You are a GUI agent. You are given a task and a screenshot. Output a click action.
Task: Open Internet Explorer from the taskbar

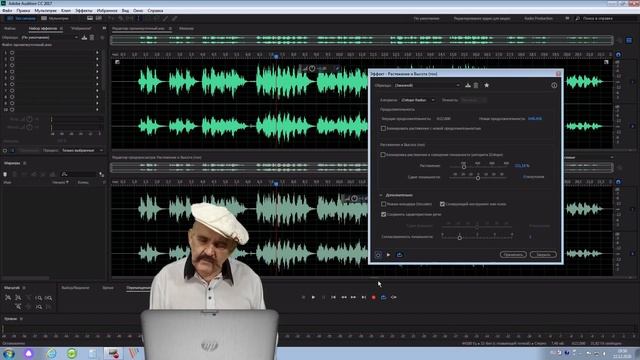[51, 353]
